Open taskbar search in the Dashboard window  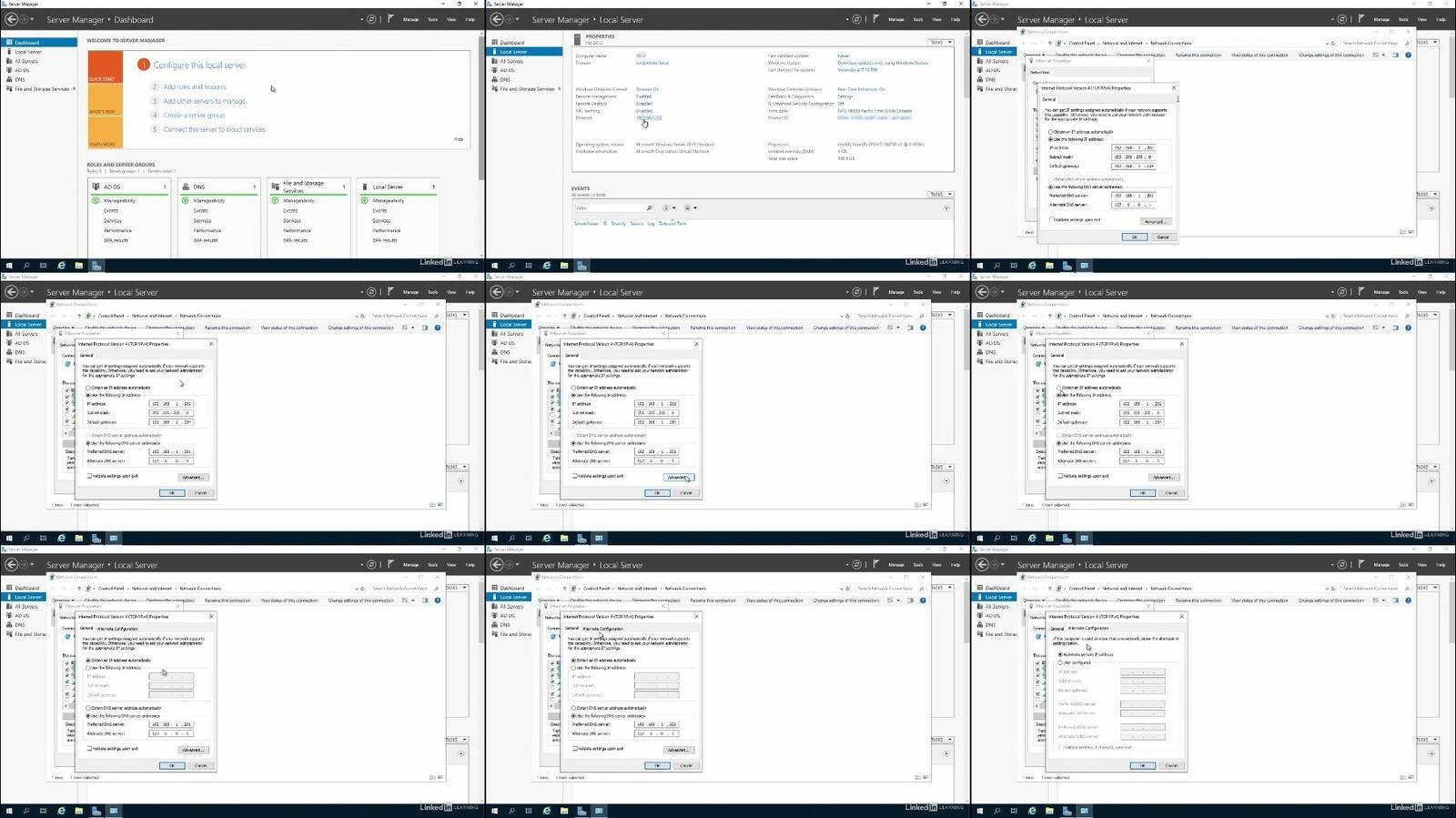(x=26, y=266)
